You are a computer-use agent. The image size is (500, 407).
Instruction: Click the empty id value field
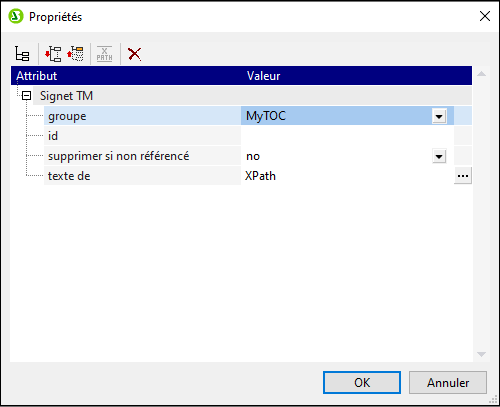(x=347, y=136)
